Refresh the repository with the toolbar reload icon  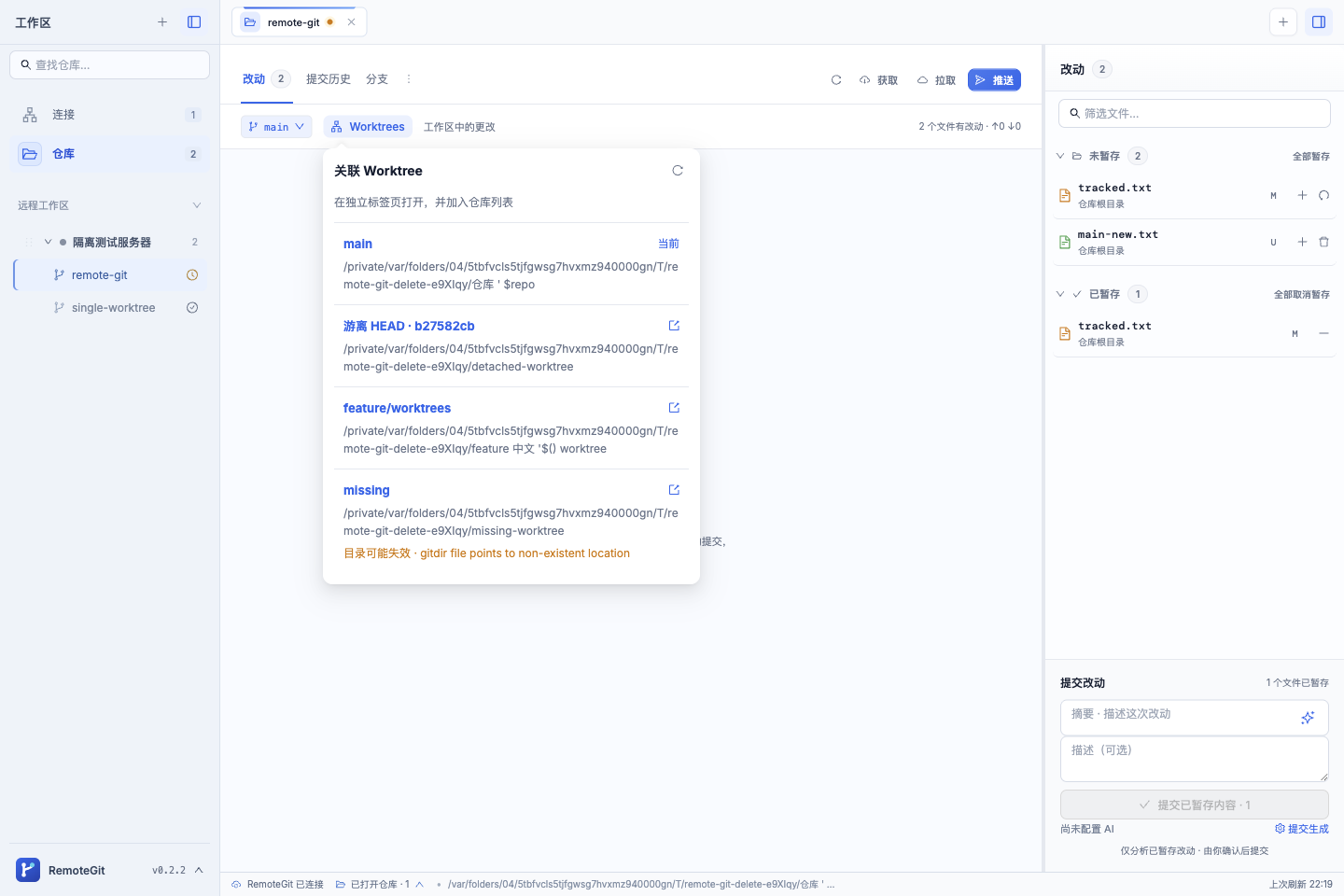[x=836, y=80]
